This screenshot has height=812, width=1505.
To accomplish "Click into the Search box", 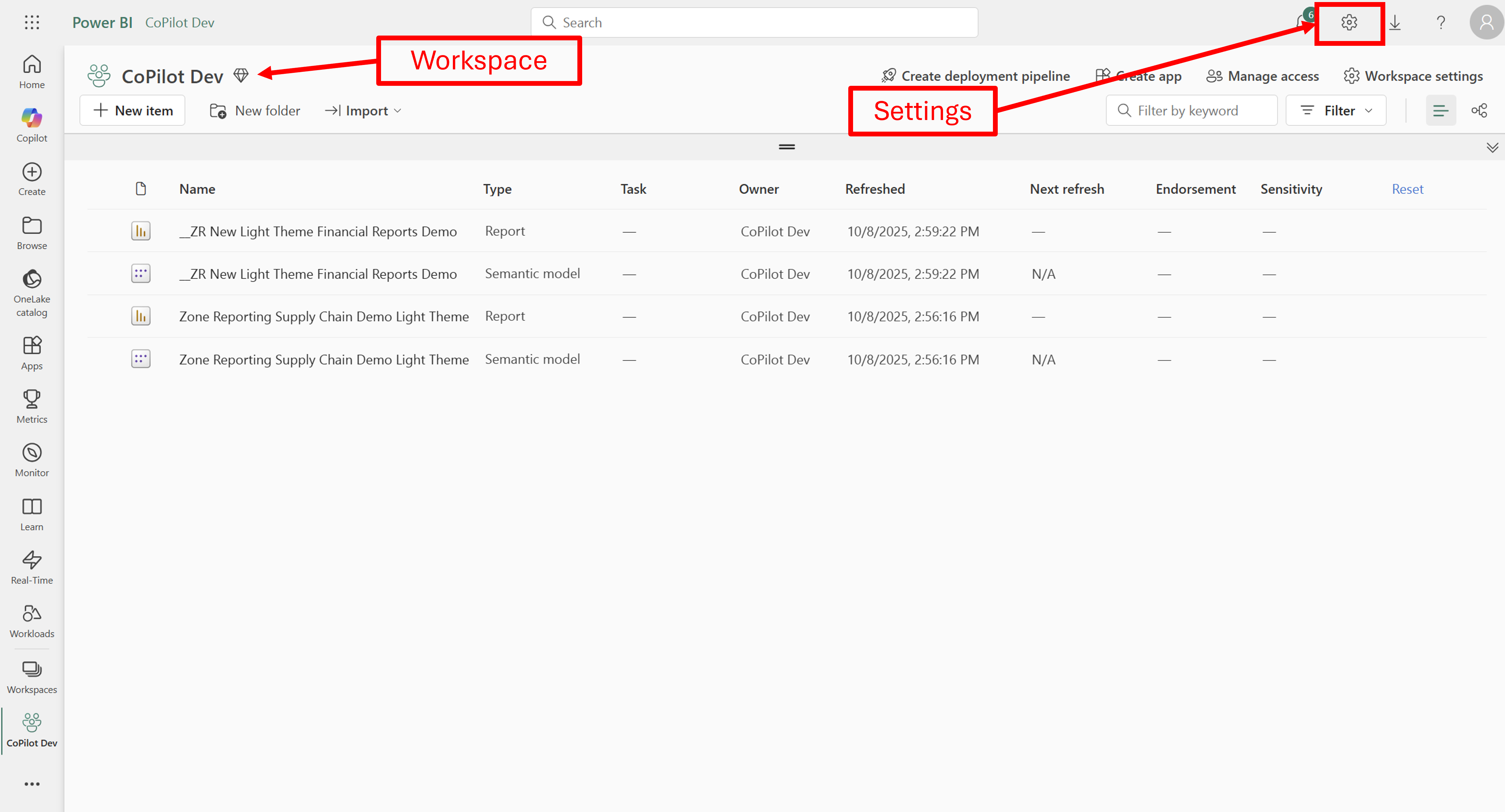I will 754,22.
